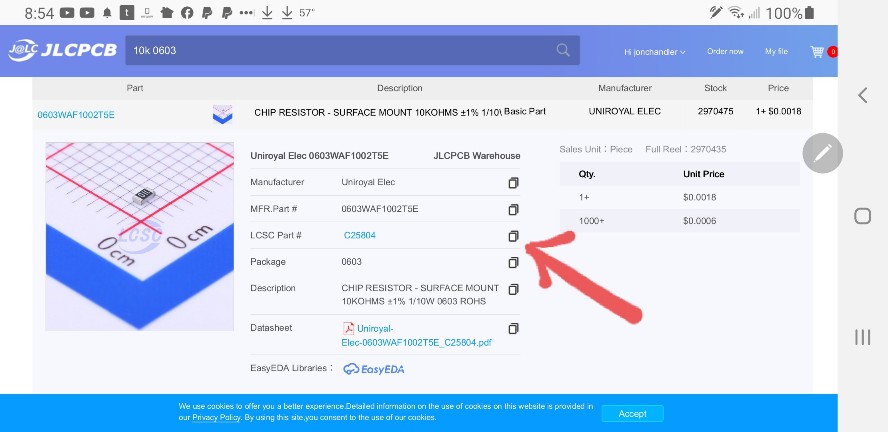Open the Uniroyal-Elec datasheet PDF link

coord(417,336)
